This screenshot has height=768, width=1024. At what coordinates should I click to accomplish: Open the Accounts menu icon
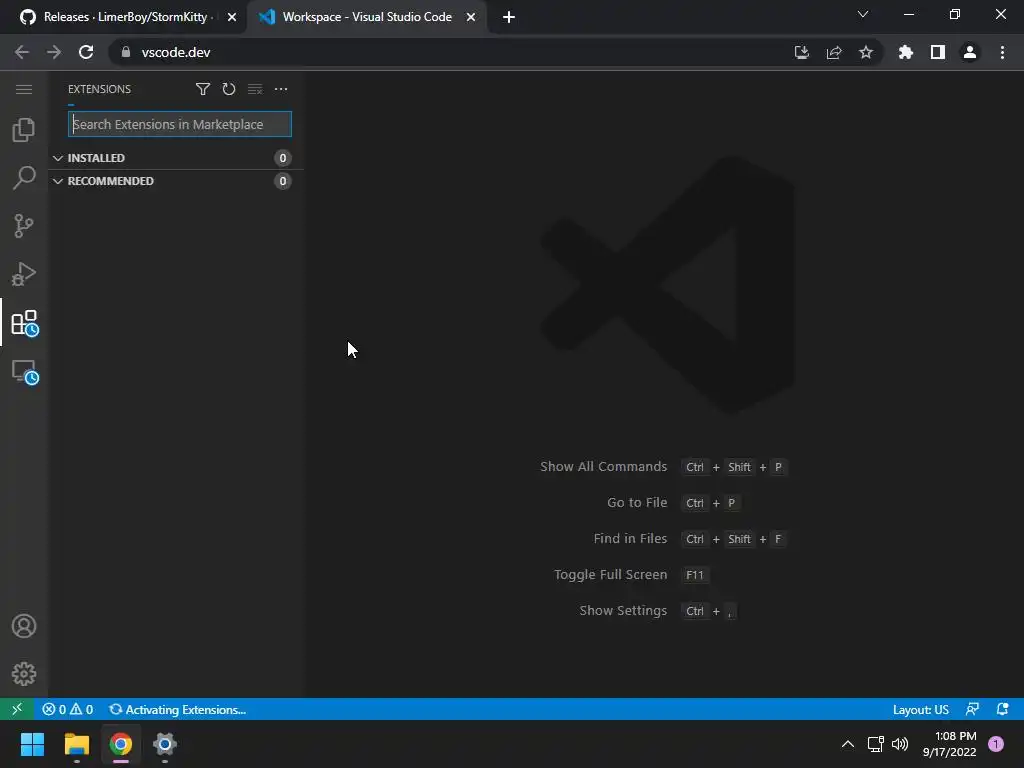click(24, 626)
